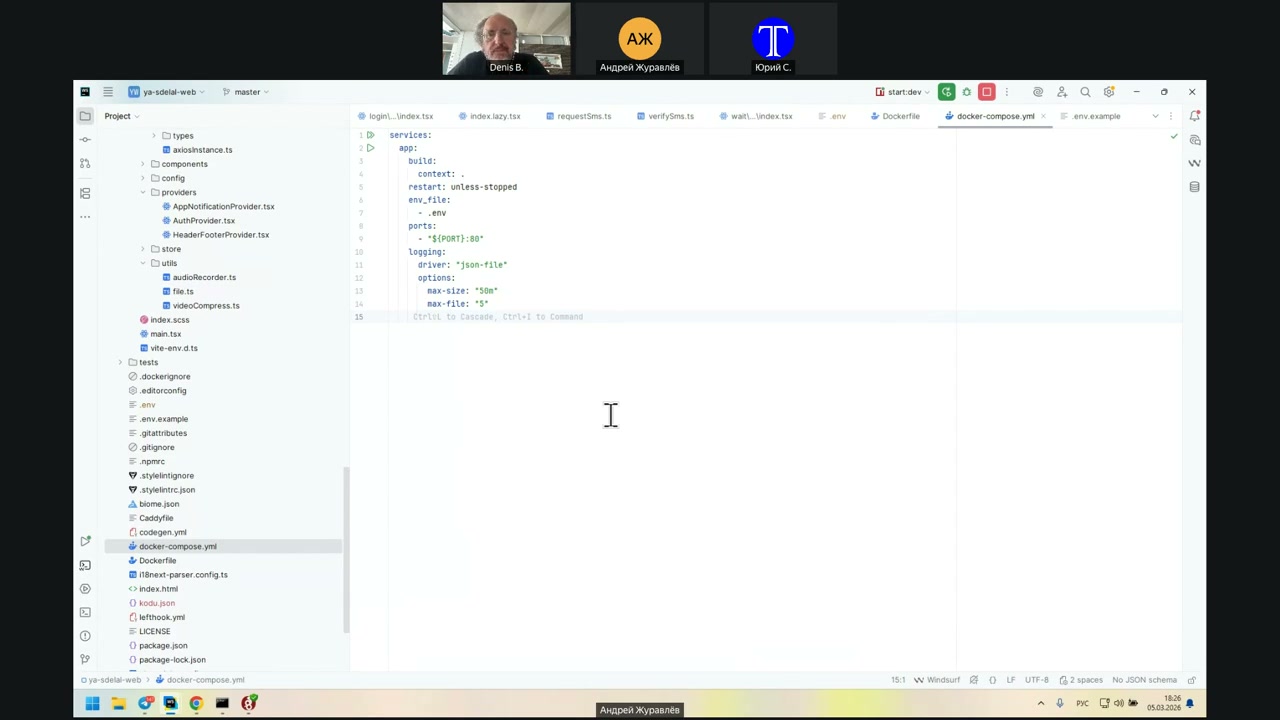This screenshot has height=720, width=1280.
Task: Open the master branch dropdown
Action: point(246,92)
